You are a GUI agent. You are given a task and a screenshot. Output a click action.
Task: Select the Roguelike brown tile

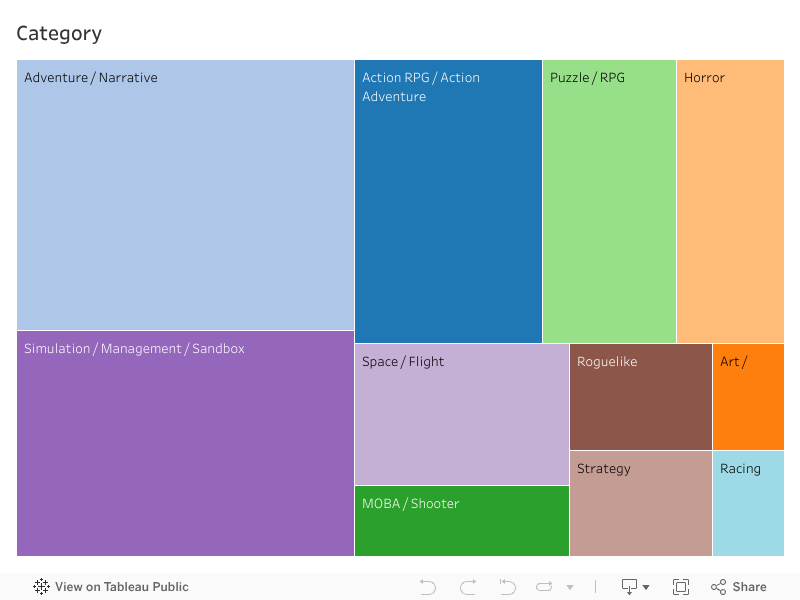640,396
